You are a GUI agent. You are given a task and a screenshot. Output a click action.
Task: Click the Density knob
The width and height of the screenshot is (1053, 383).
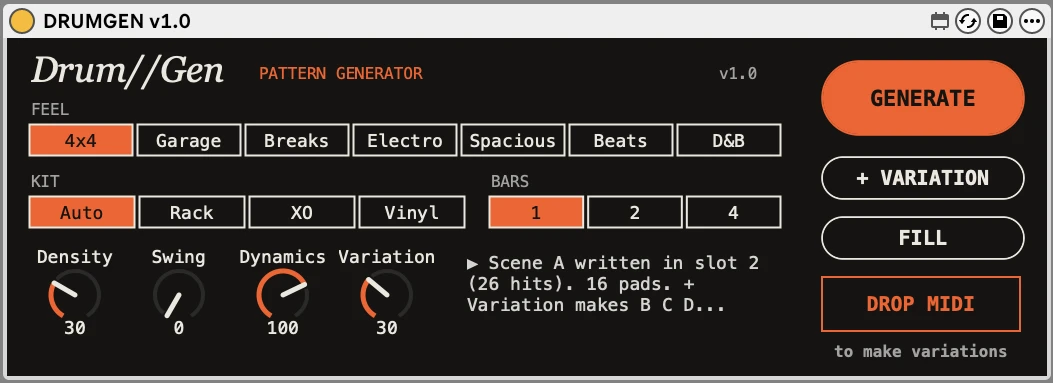74,294
